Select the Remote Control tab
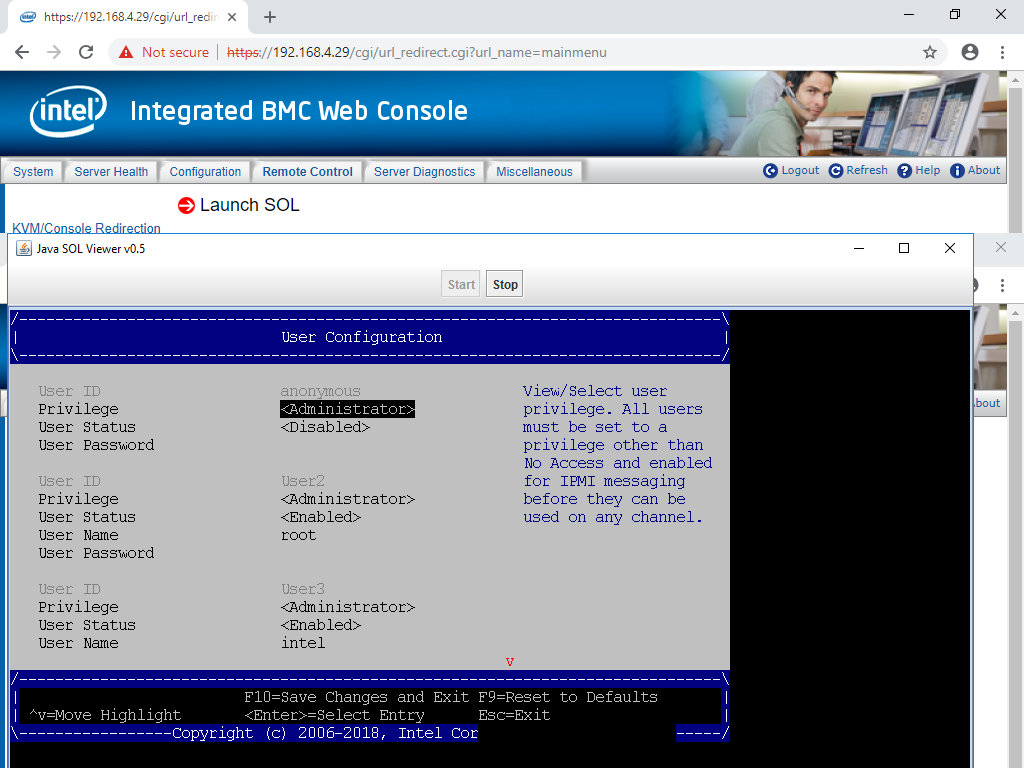The image size is (1024, 768). [x=308, y=172]
